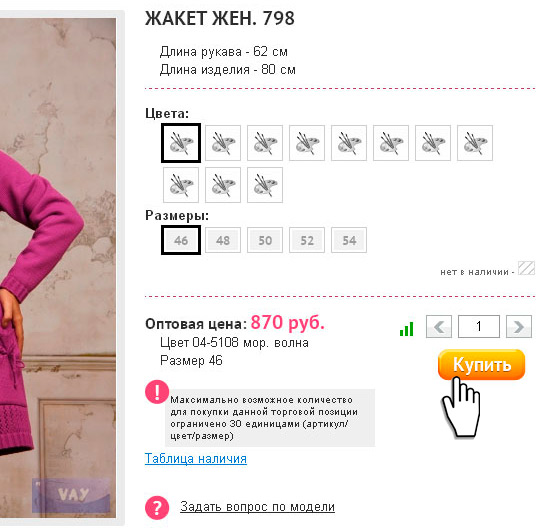Pick the third swatch in second color row

(x=265, y=185)
